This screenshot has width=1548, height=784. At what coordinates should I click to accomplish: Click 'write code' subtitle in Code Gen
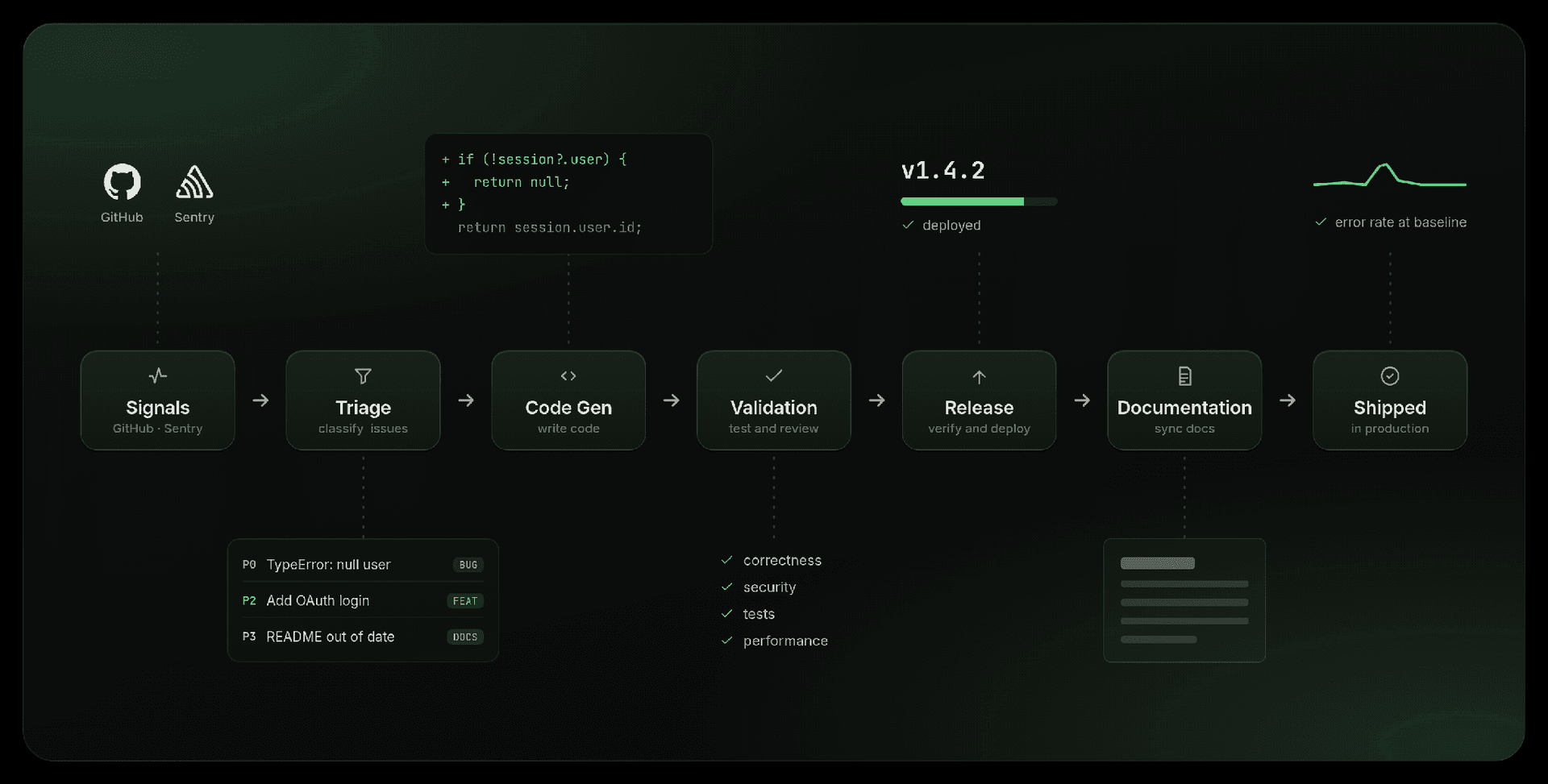(568, 429)
